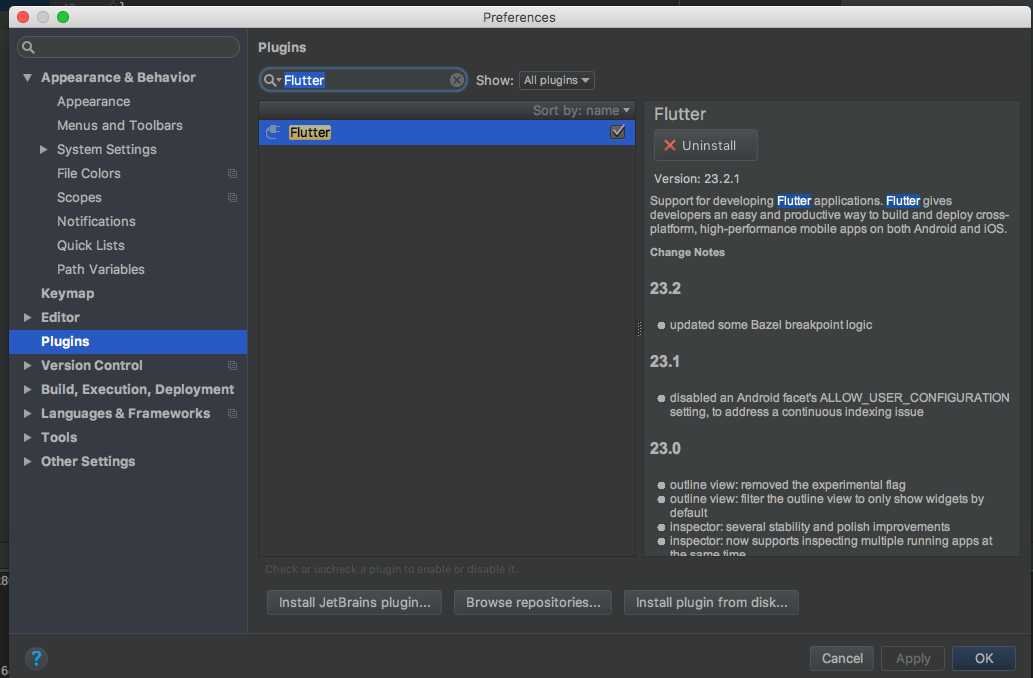Select Keymap settings page
Image resolution: width=1033 pixels, height=678 pixels.
pyautogui.click(x=67, y=293)
